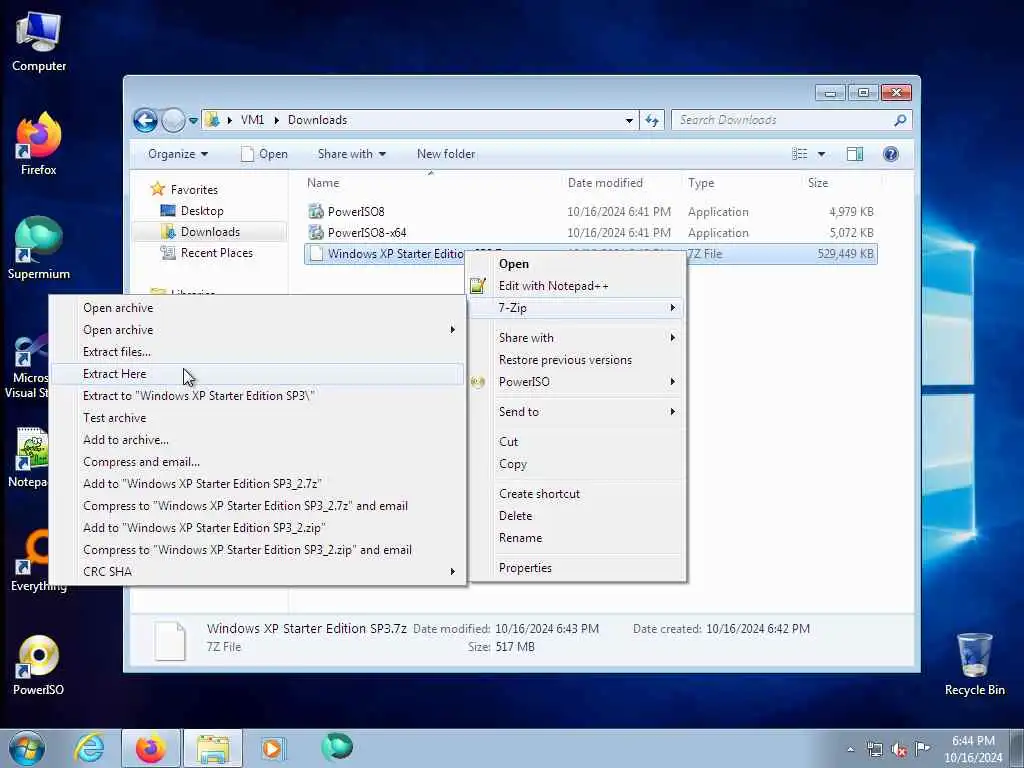Screen dimensions: 1024x768
Task: Open Supermium from the taskbar
Action: click(x=337, y=747)
